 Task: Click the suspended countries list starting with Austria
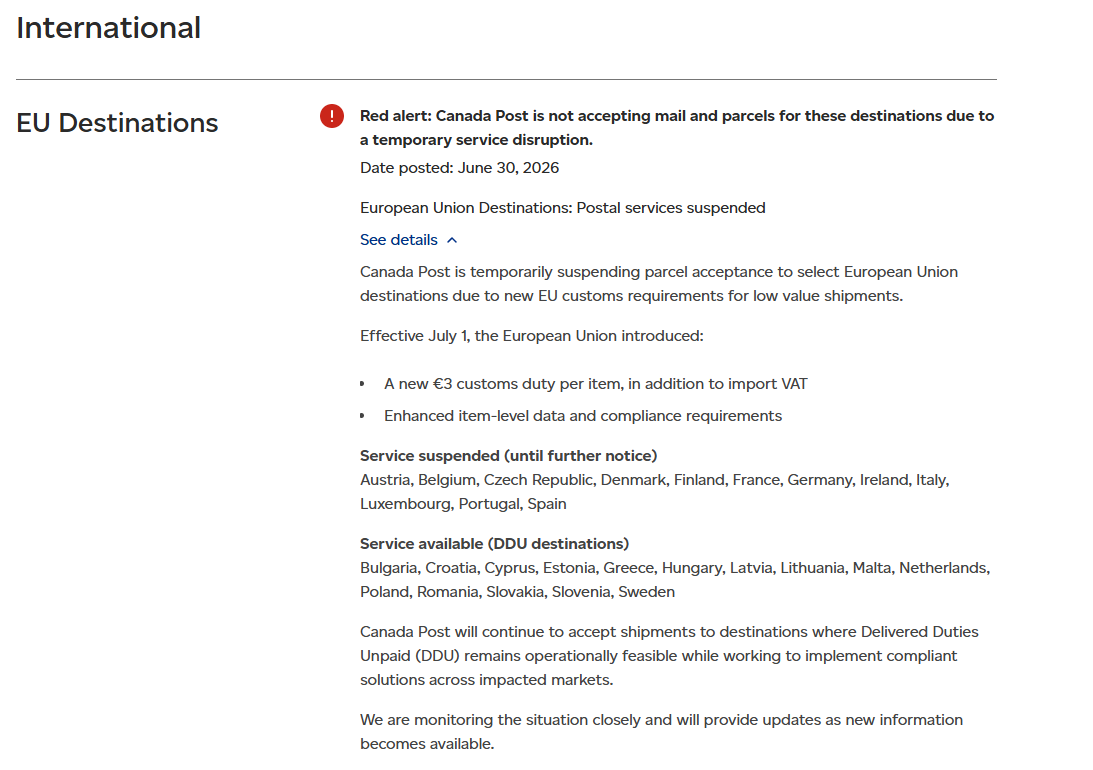point(655,492)
